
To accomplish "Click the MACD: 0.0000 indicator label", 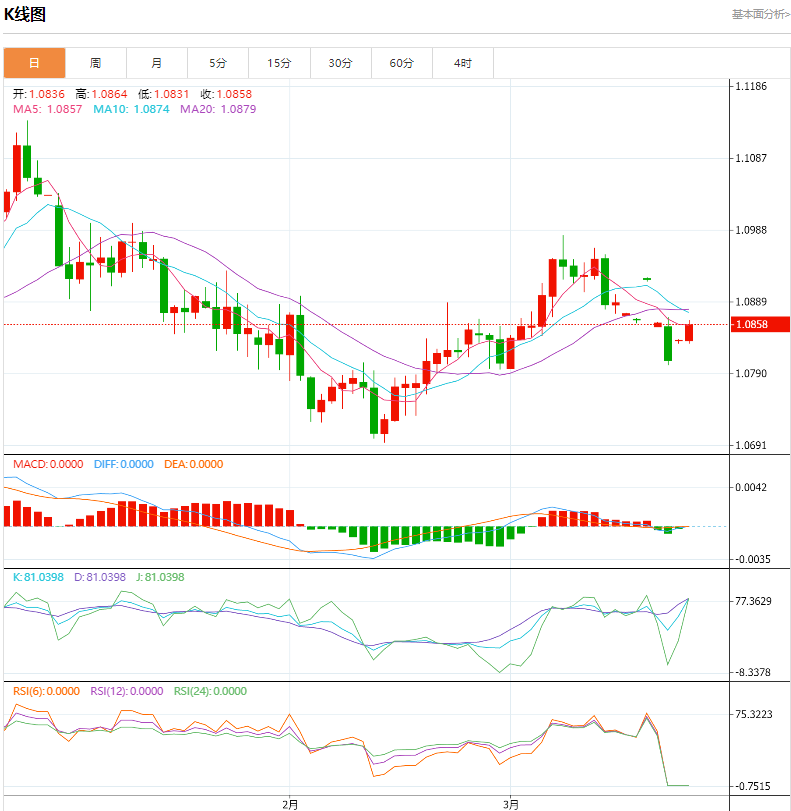I will click(47, 464).
